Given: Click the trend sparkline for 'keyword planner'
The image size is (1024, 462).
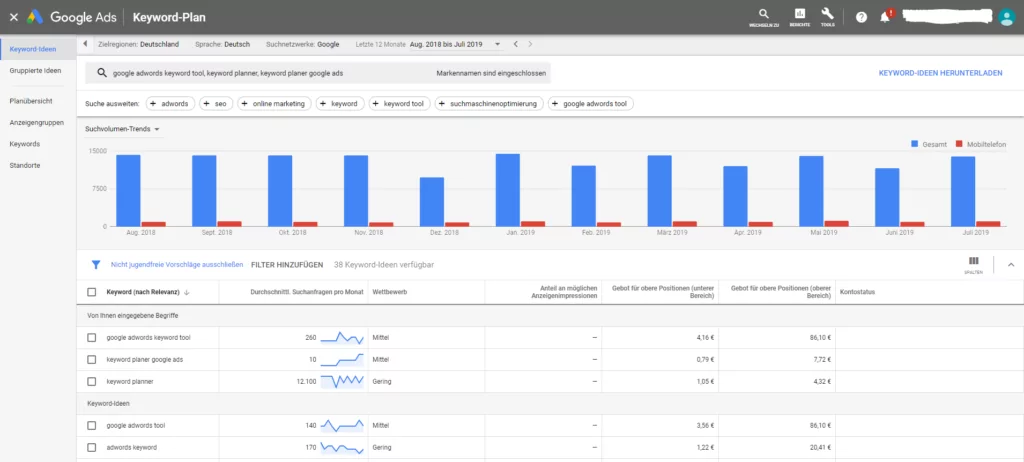Looking at the screenshot, I should pos(342,381).
